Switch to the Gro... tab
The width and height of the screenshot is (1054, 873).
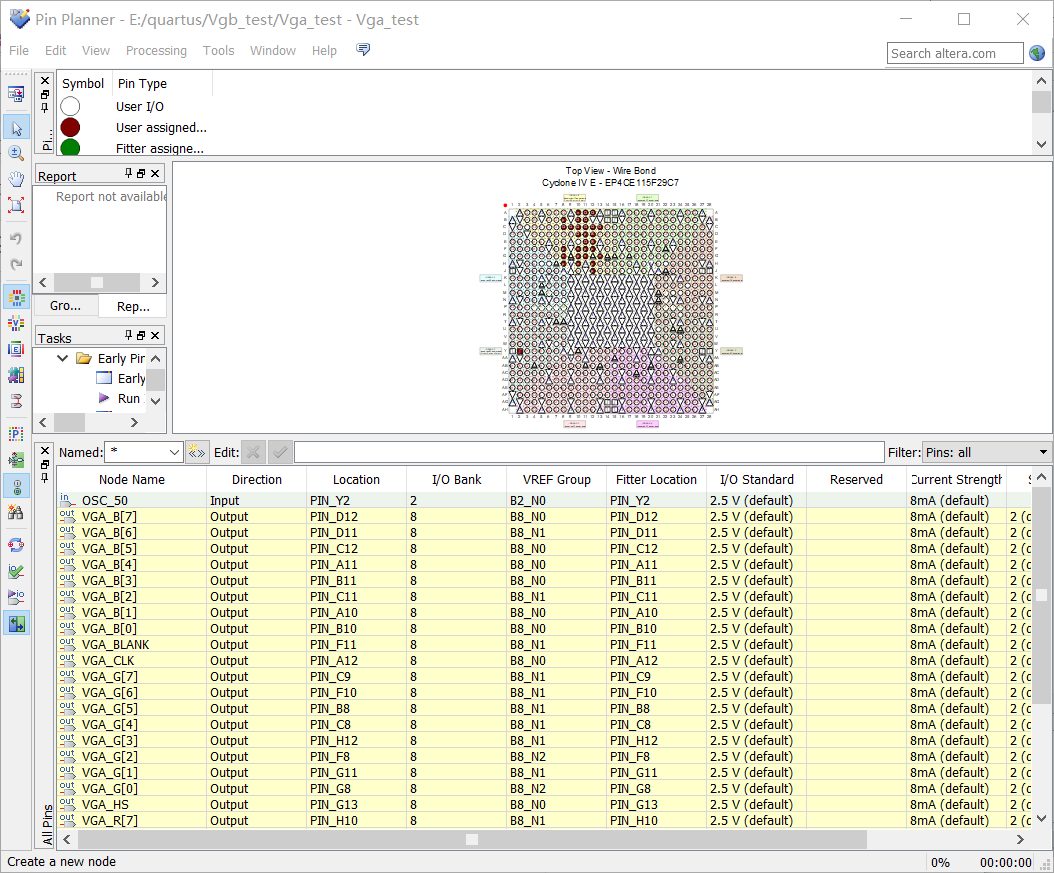click(65, 306)
